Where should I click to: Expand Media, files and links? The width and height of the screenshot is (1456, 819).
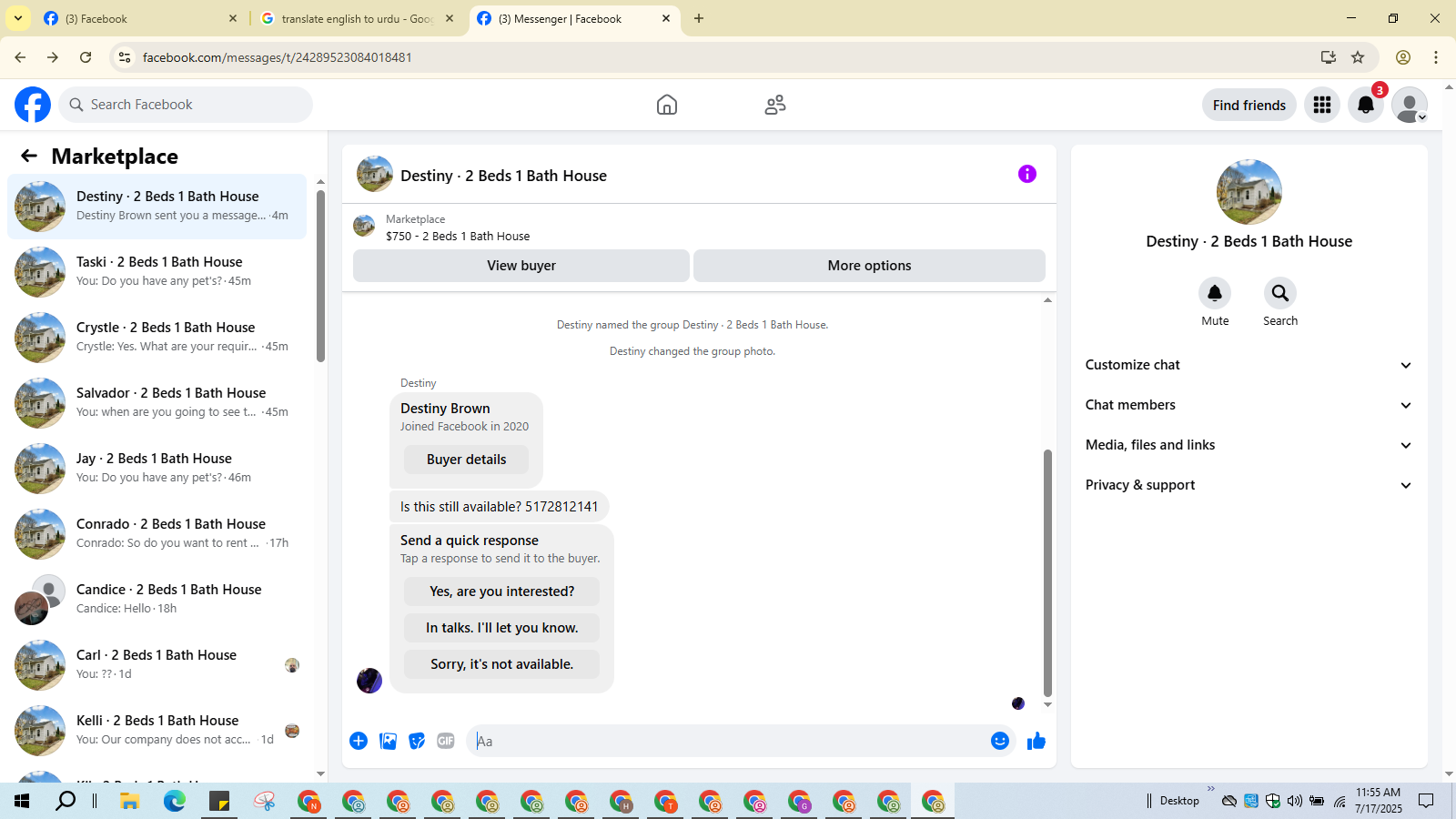tap(1249, 445)
